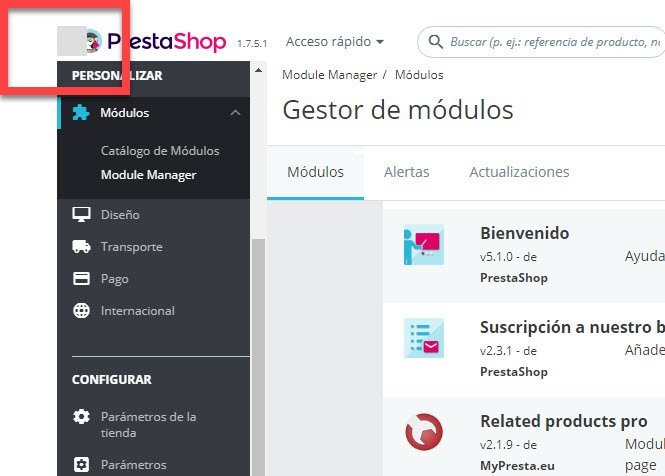This screenshot has height=476, width=665.
Task: Click the Pago credit card icon
Action: coord(81,279)
